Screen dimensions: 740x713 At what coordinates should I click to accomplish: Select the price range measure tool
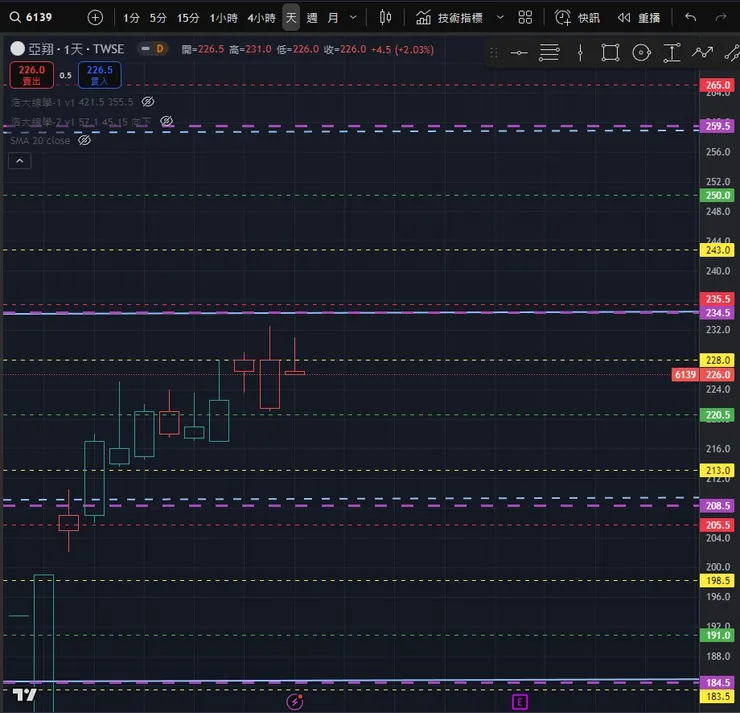[x=672, y=52]
